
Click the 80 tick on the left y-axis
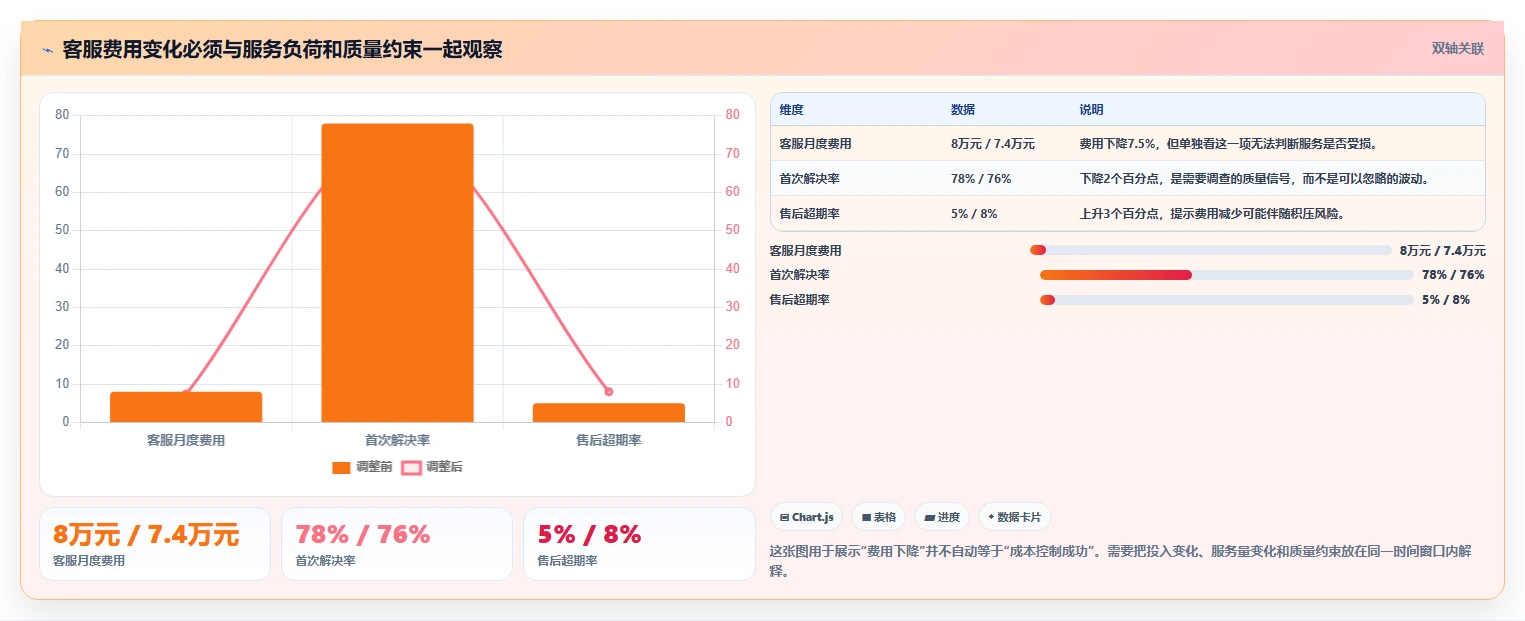(x=62, y=115)
